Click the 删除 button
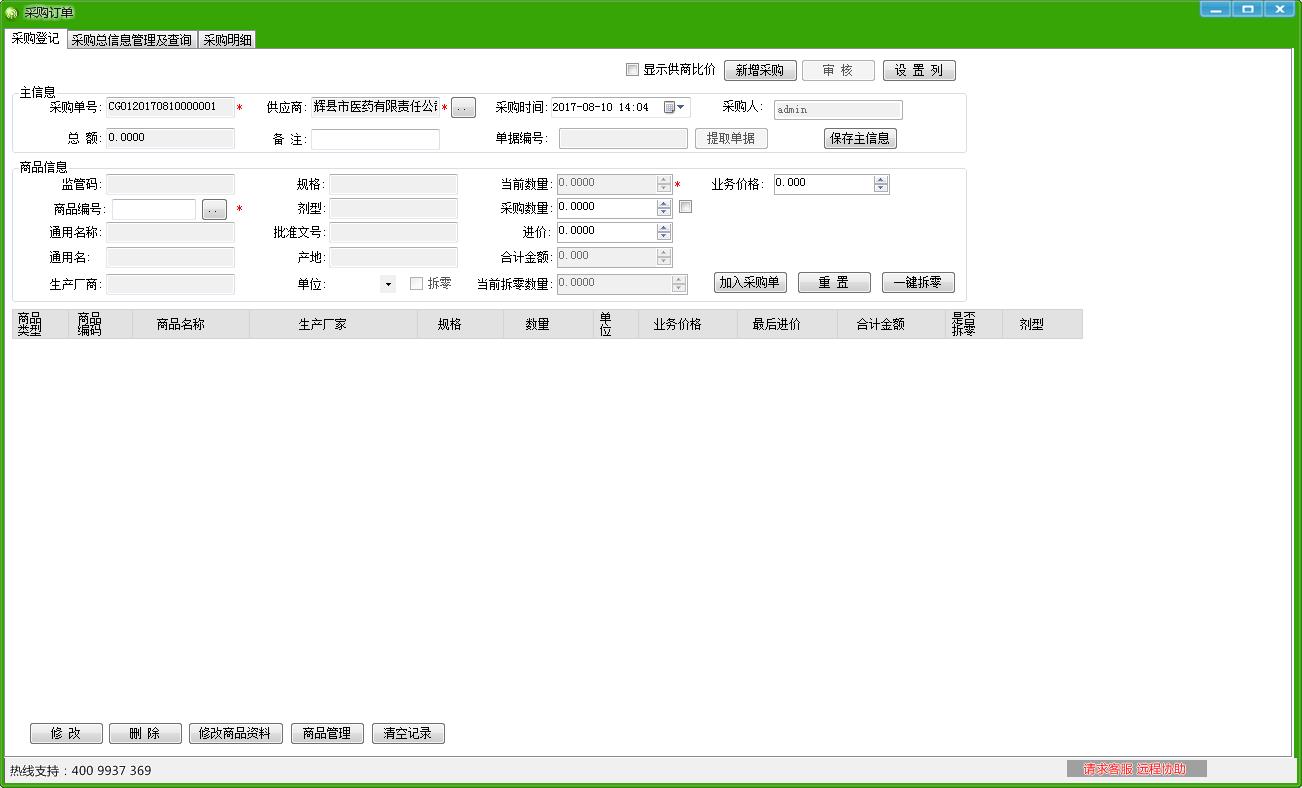This screenshot has height=788, width=1302. click(x=145, y=733)
